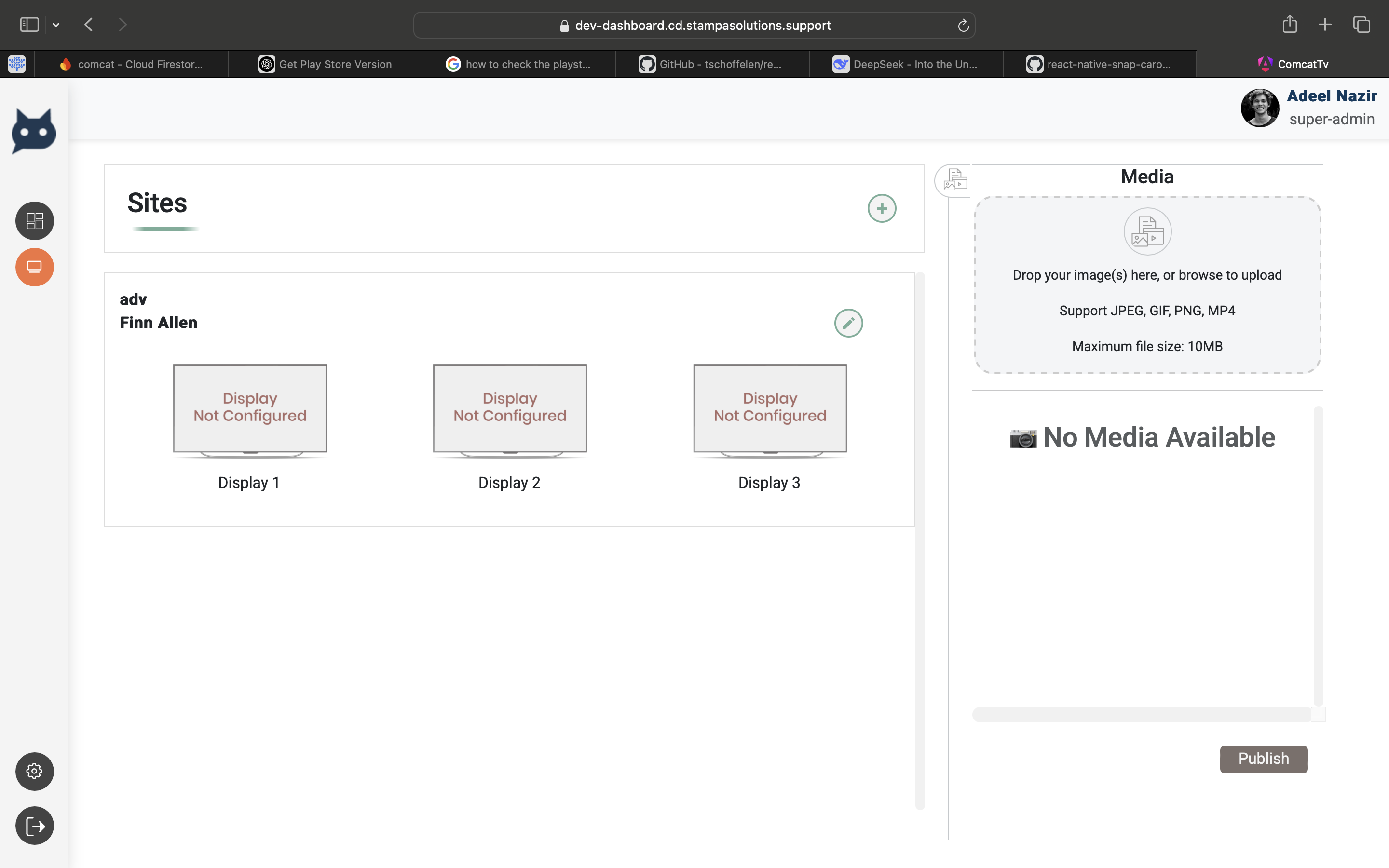Click the logout icon in sidebar
This screenshot has width=1389, height=868.
[x=34, y=826]
